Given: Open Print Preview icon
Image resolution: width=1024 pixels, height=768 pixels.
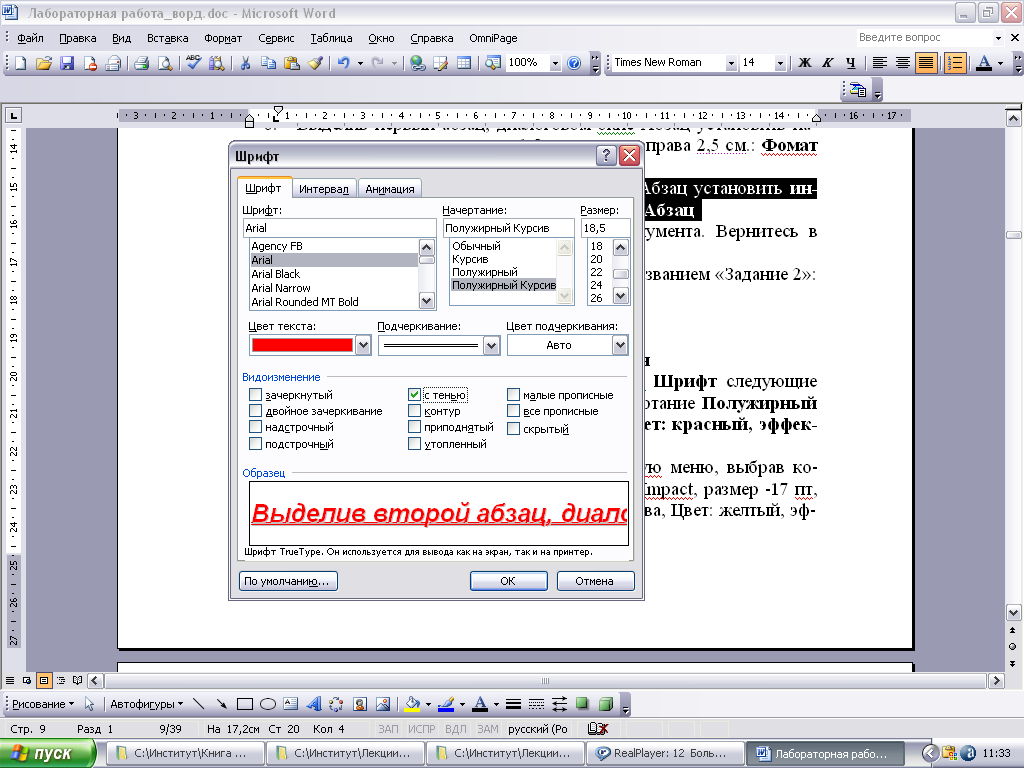Looking at the screenshot, I should click(x=165, y=63).
